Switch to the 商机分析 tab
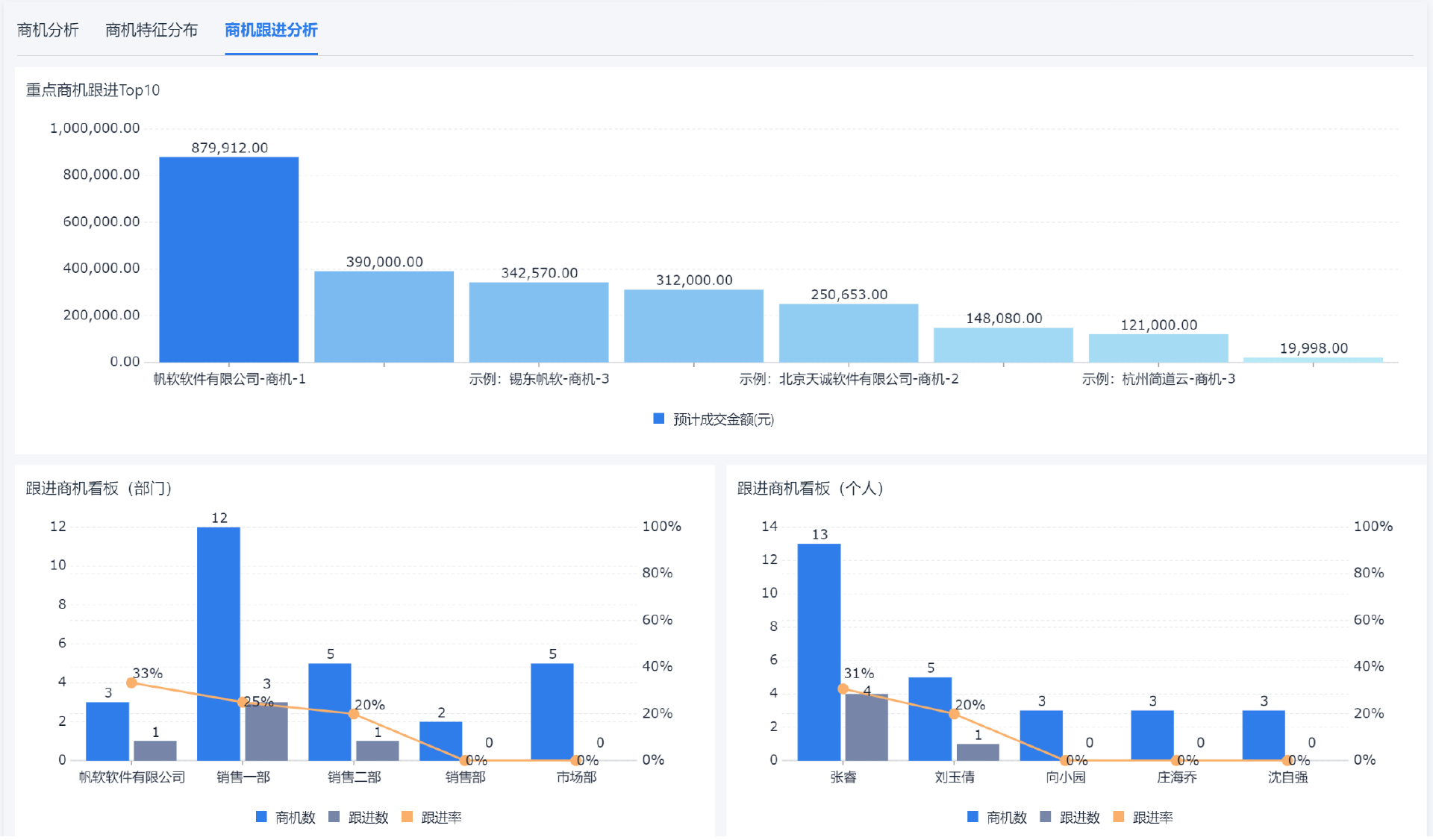 [48, 30]
